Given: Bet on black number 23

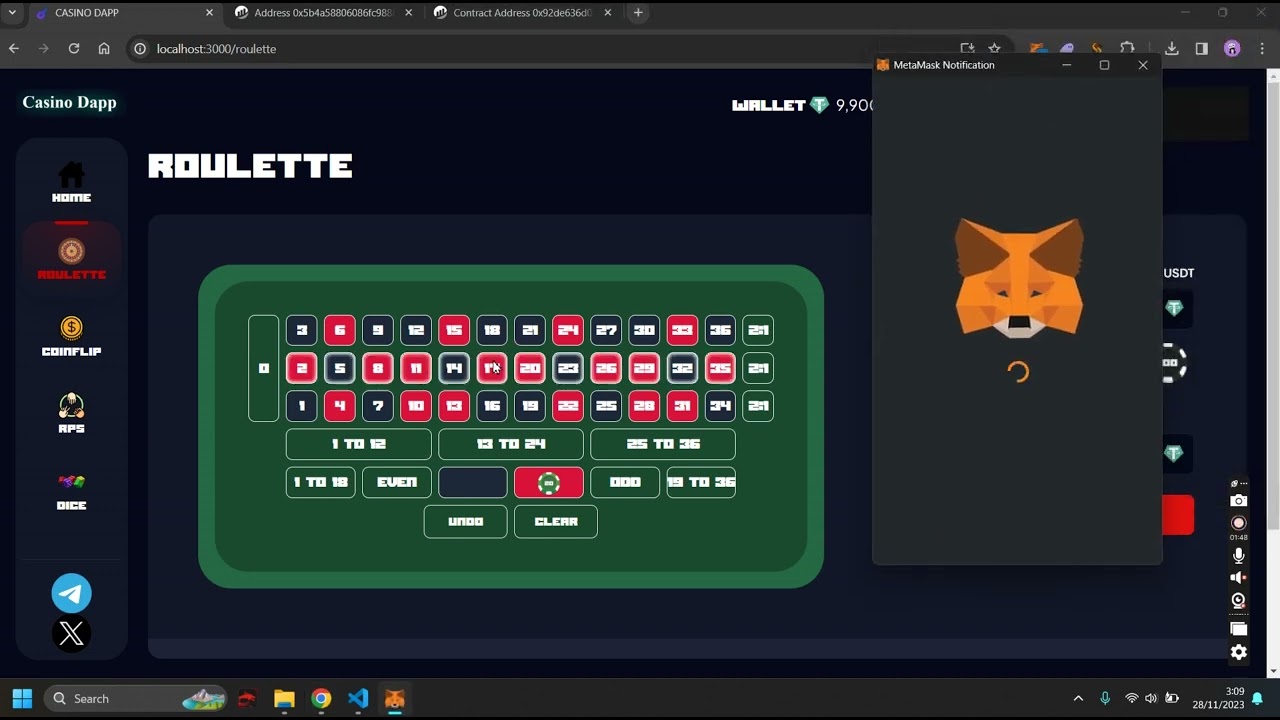Looking at the screenshot, I should [568, 368].
